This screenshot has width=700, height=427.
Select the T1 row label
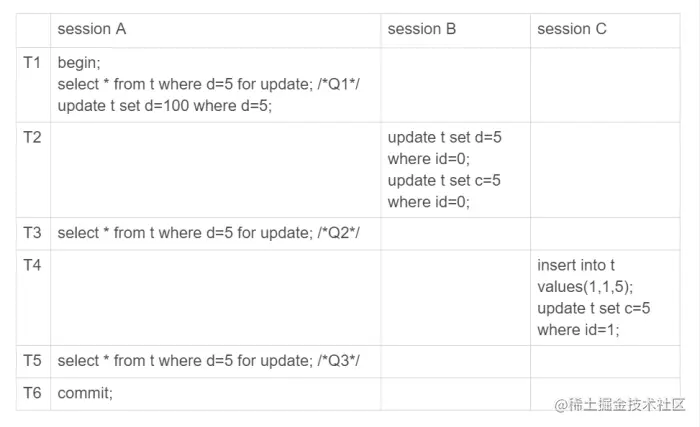[32, 63]
